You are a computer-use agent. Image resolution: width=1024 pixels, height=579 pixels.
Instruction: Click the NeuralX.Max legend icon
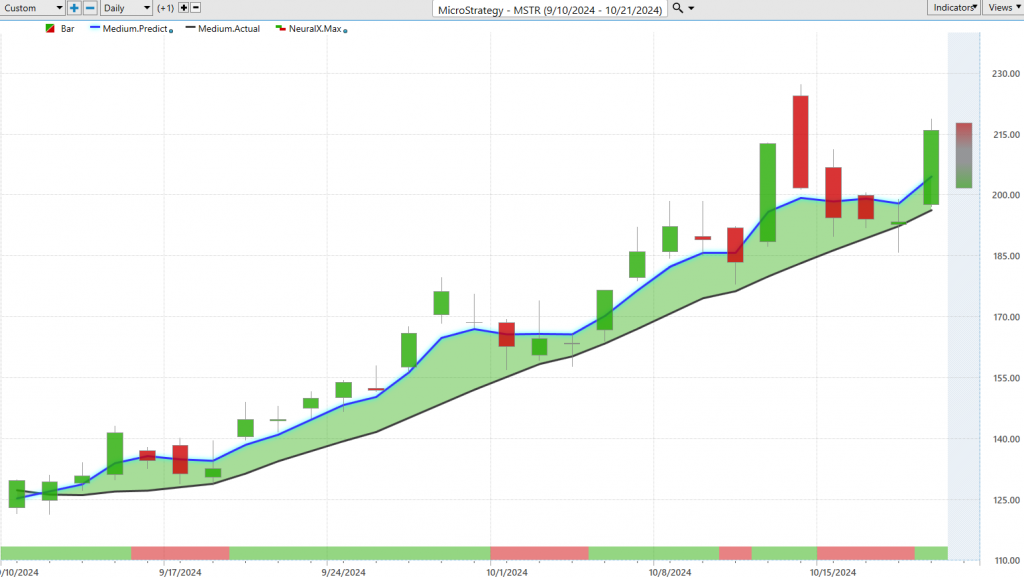[281, 29]
